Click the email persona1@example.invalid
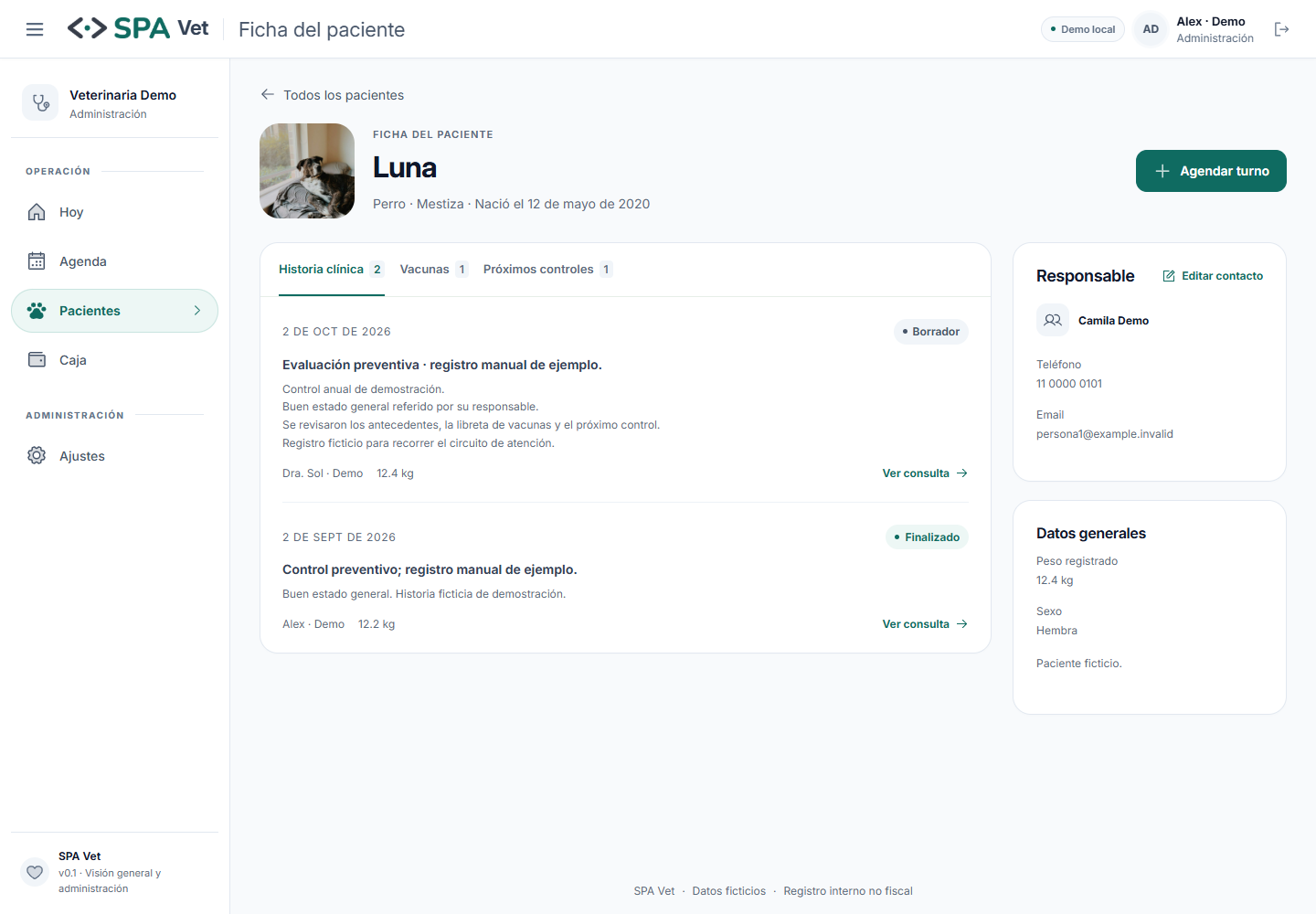Image resolution: width=1316 pixels, height=914 pixels. [1105, 434]
